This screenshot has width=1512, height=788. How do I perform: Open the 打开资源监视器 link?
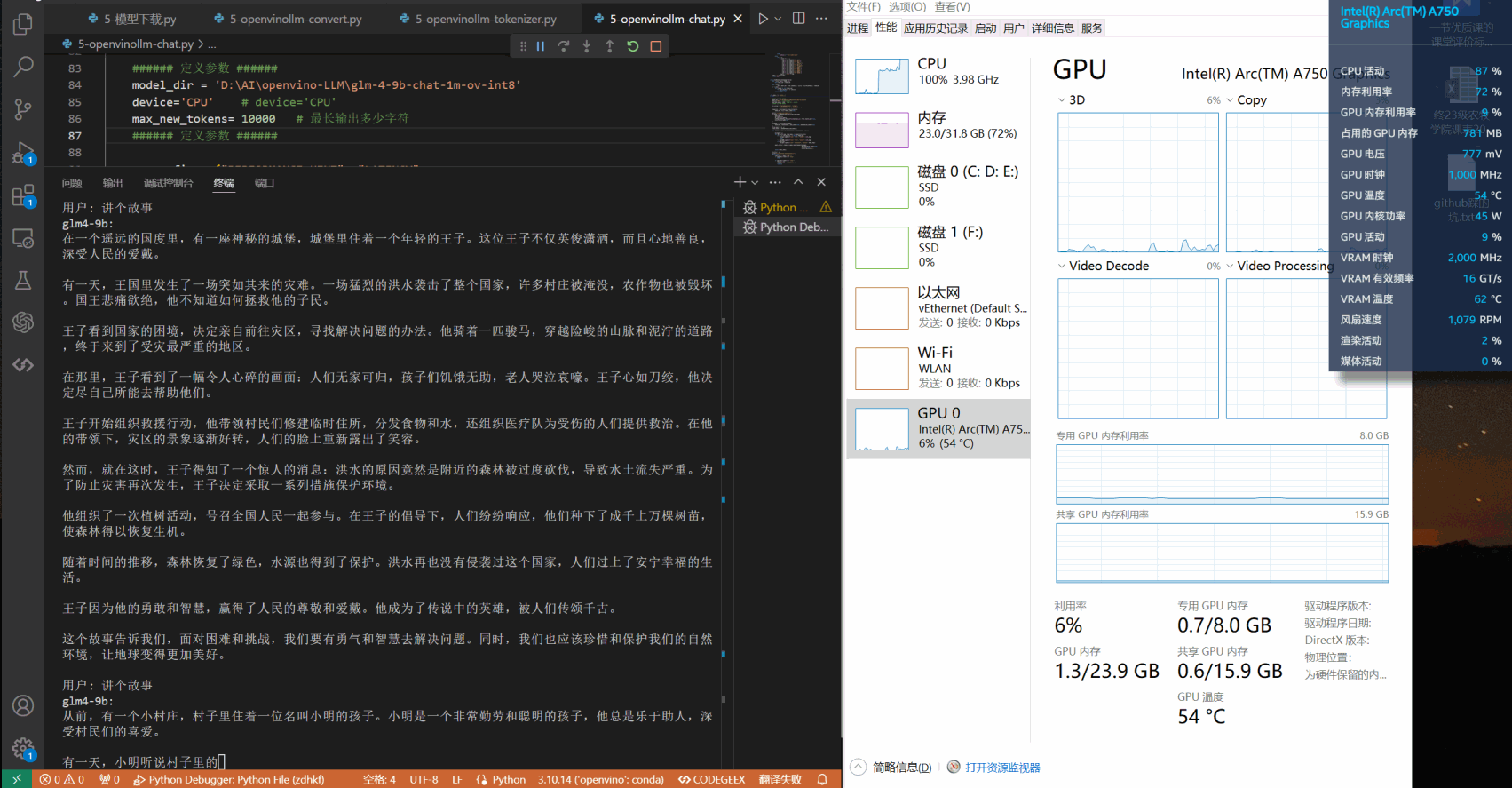1002,768
